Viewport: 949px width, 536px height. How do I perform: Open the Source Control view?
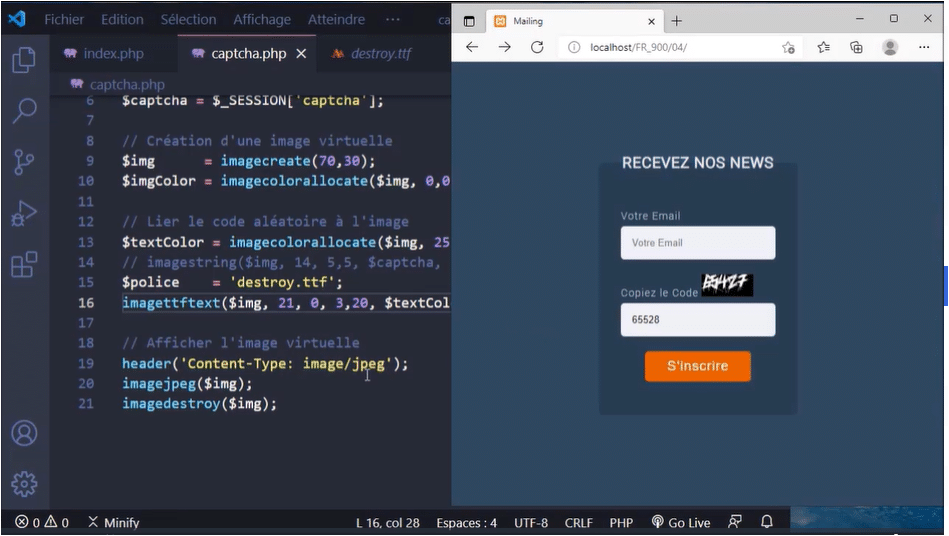point(24,162)
